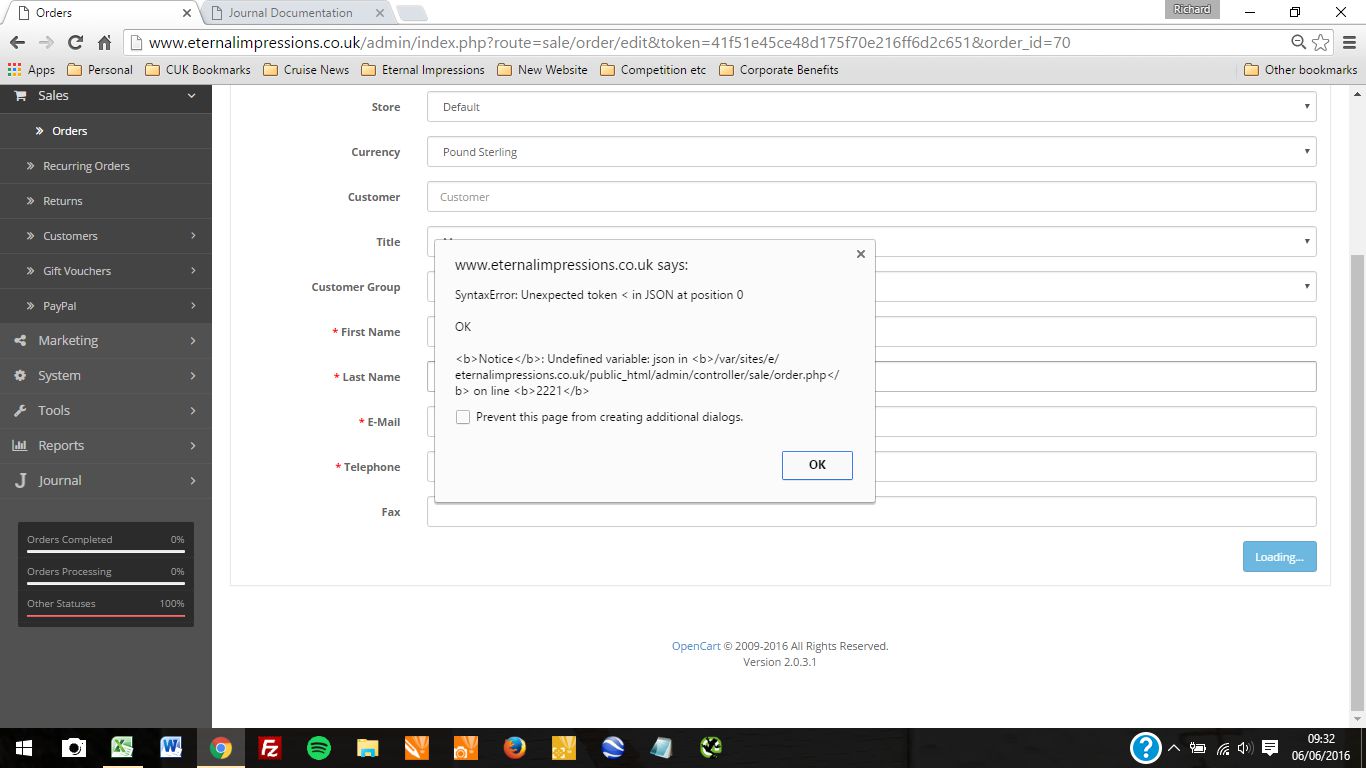The height and width of the screenshot is (768, 1366).
Task: Open Word from the taskbar
Action: point(171,747)
